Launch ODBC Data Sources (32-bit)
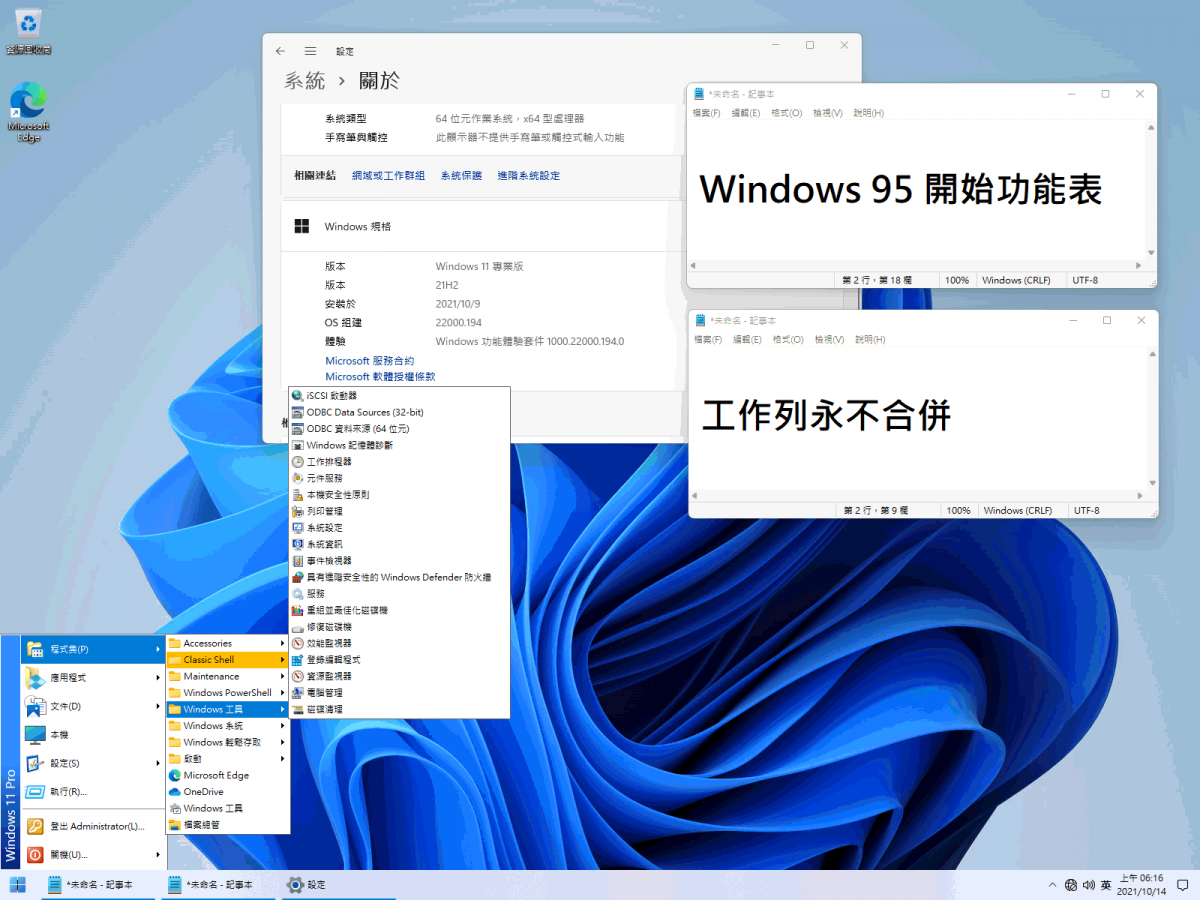Screen dimensions: 1200x900 399,412
